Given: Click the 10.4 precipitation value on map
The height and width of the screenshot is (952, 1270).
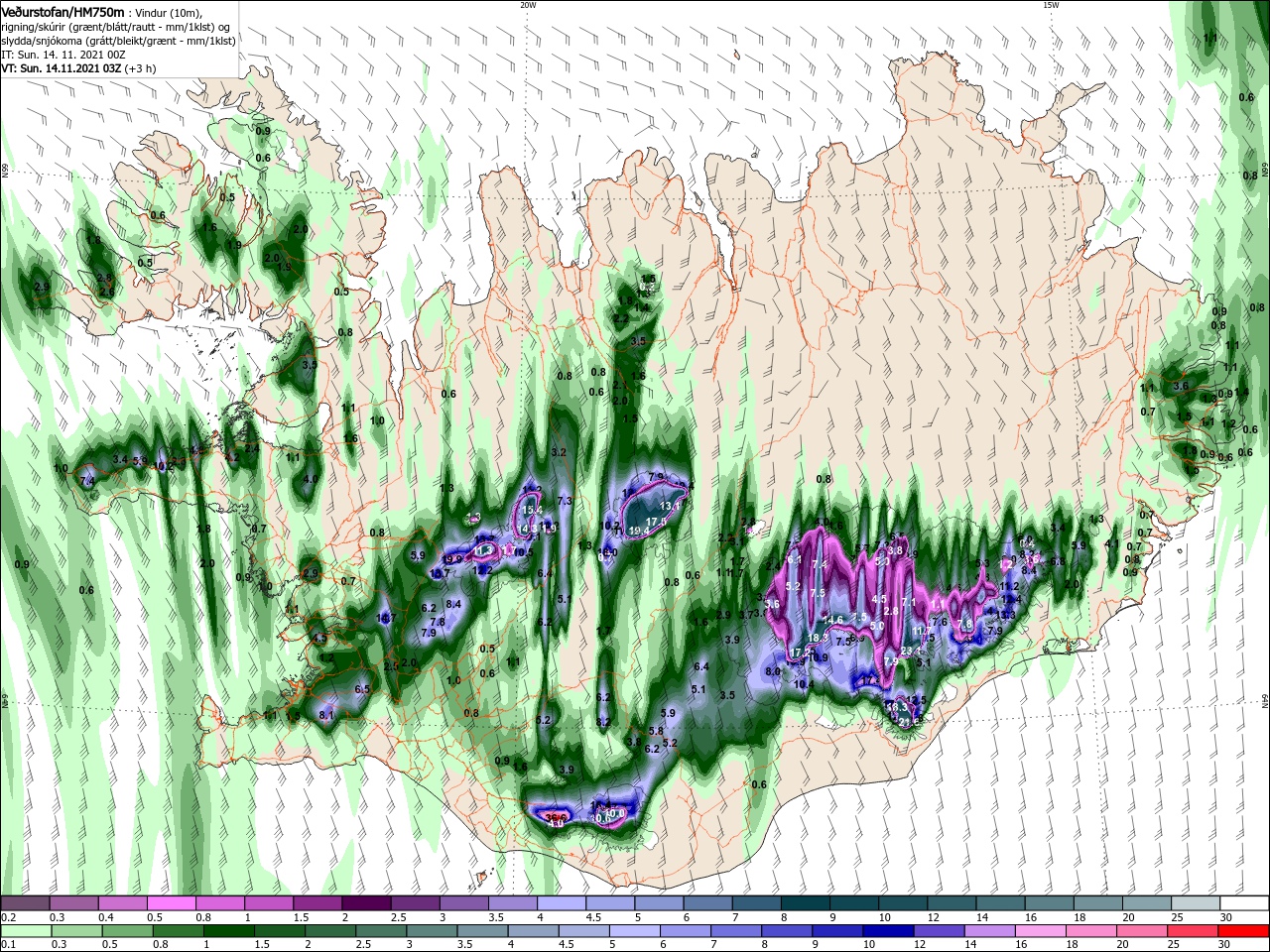Looking at the screenshot, I should click(804, 684).
